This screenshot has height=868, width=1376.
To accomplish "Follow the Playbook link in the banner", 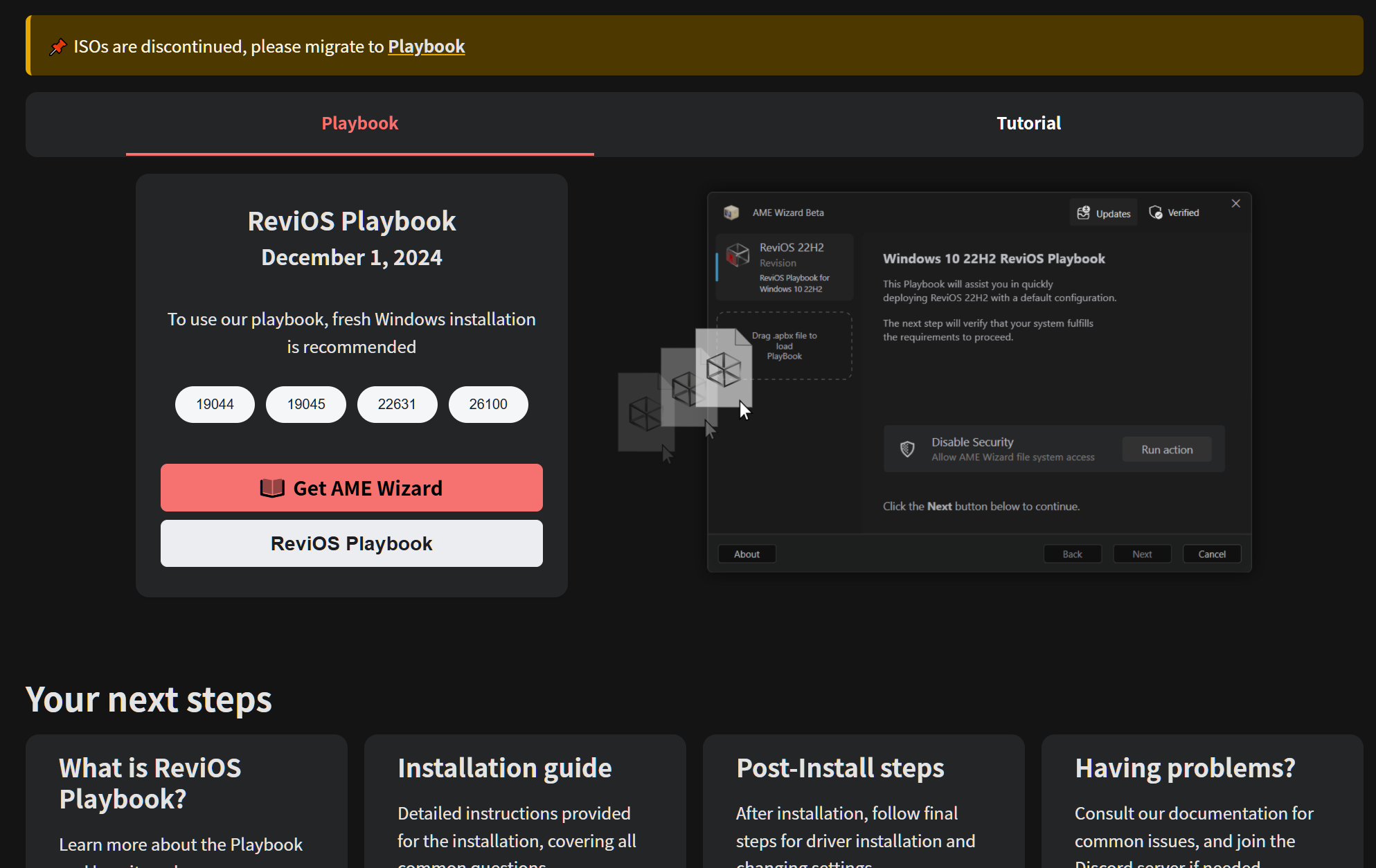I will point(426,46).
